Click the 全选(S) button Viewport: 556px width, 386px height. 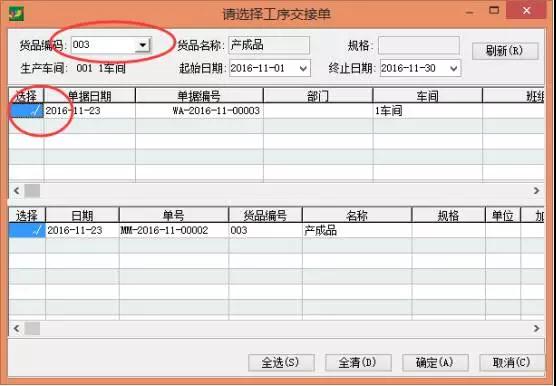(281, 362)
